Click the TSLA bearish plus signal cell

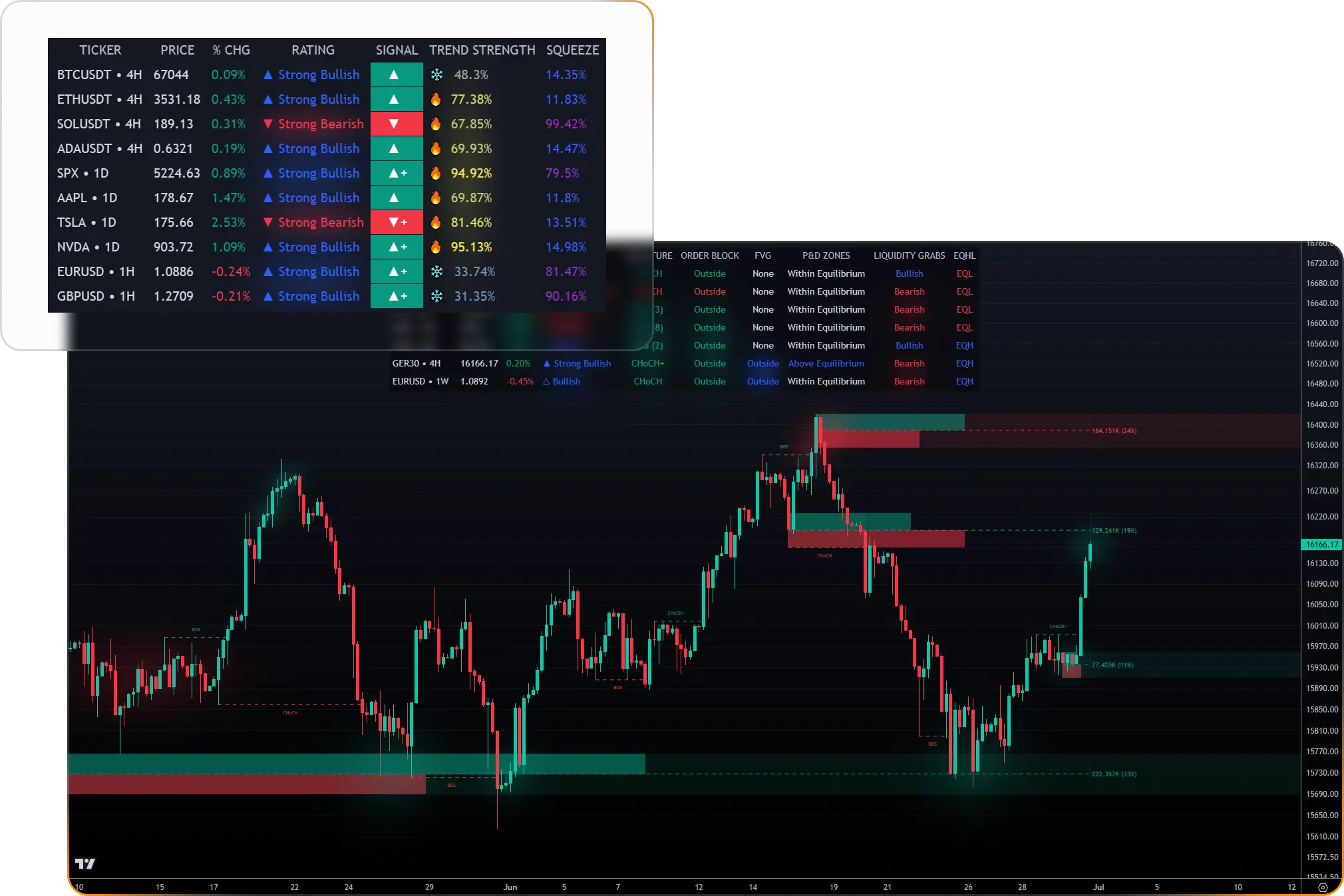click(397, 223)
